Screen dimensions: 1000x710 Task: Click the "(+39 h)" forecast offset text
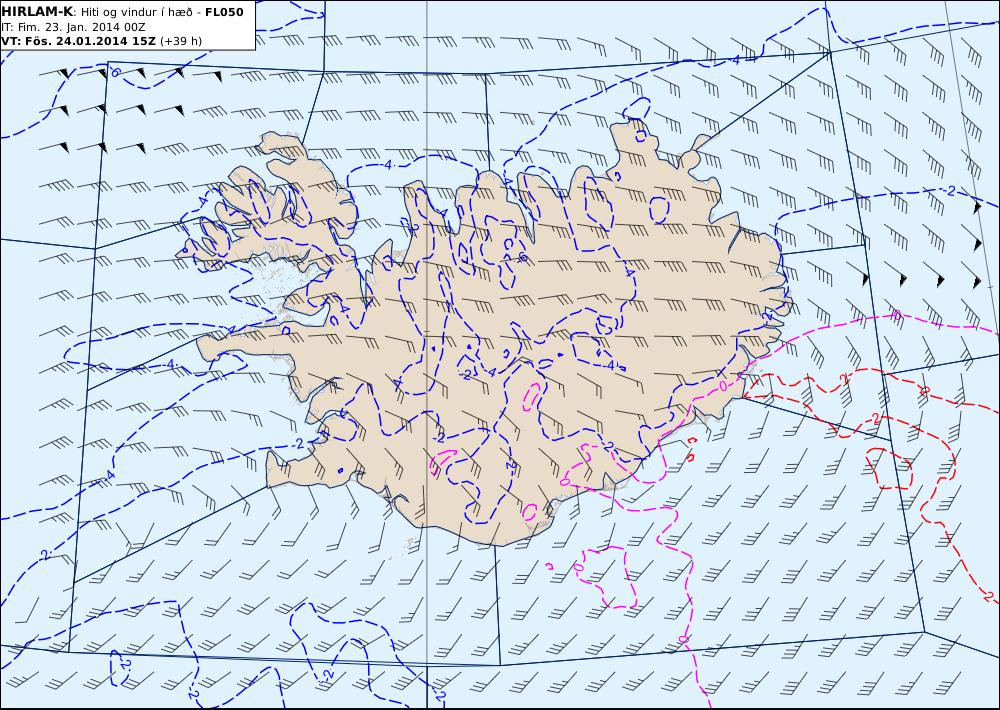click(181, 41)
